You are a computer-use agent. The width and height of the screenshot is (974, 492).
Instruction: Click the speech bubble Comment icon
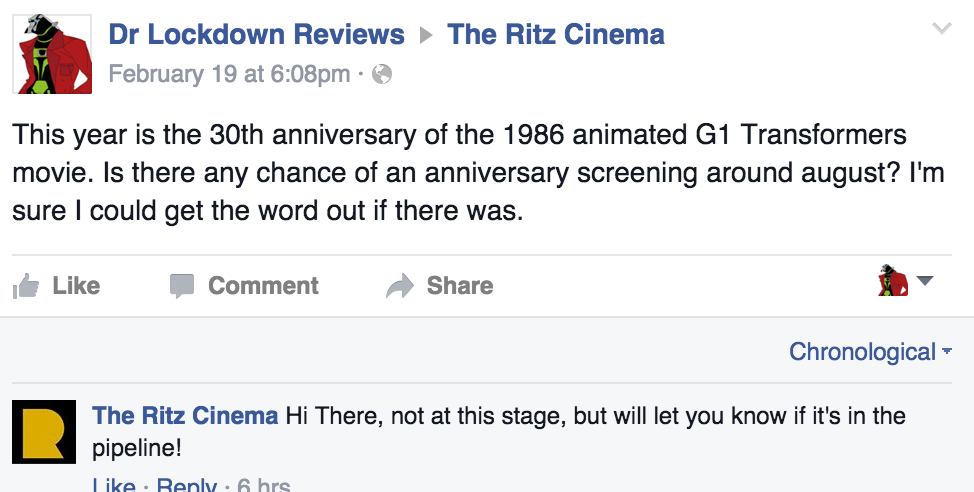coord(181,287)
